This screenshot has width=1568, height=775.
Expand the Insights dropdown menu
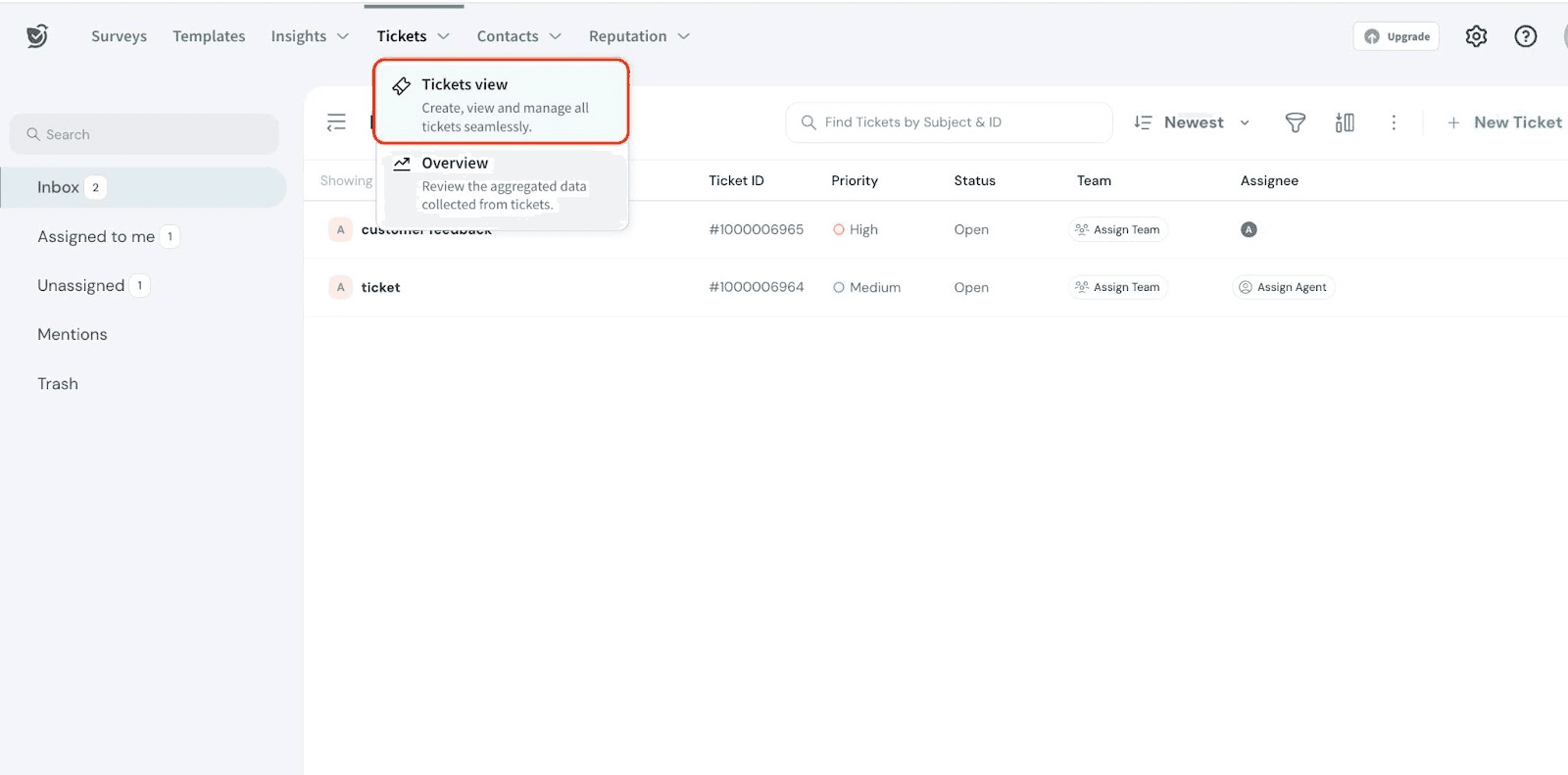tap(310, 36)
